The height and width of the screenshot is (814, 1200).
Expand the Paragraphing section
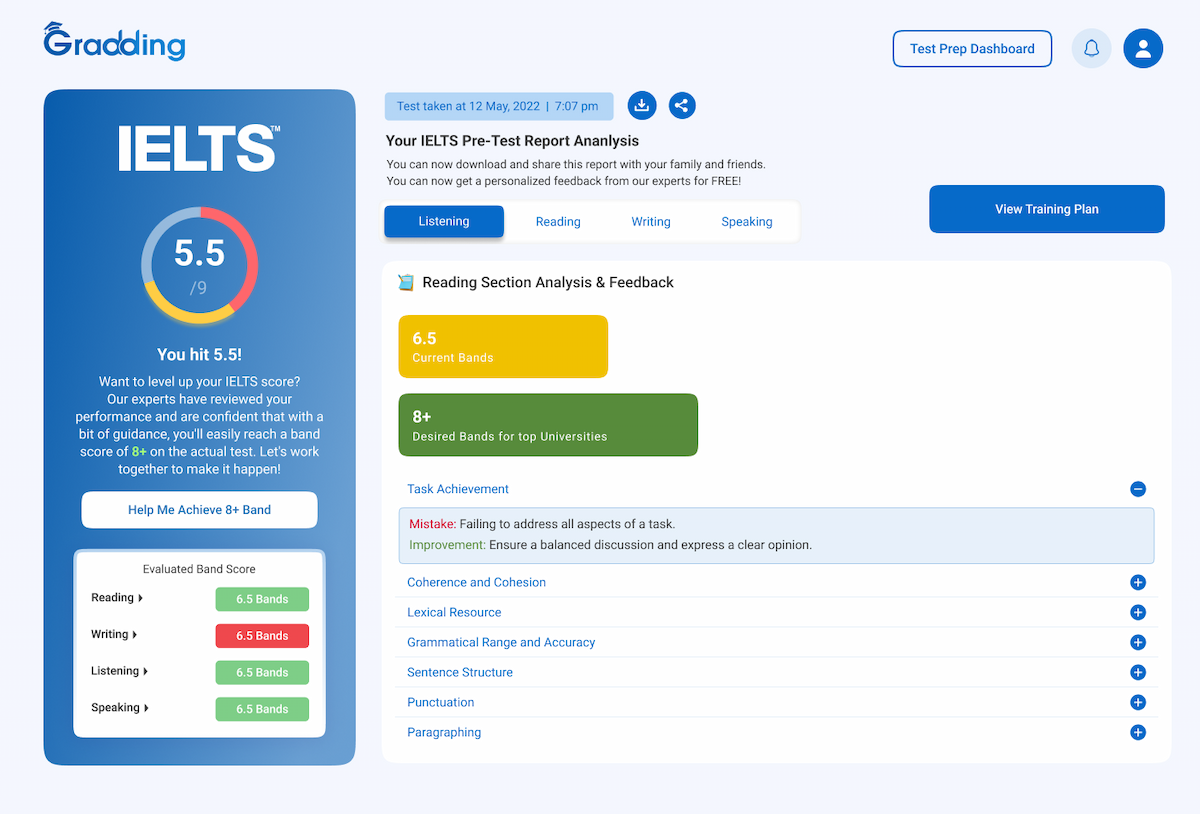pyautogui.click(x=1138, y=732)
